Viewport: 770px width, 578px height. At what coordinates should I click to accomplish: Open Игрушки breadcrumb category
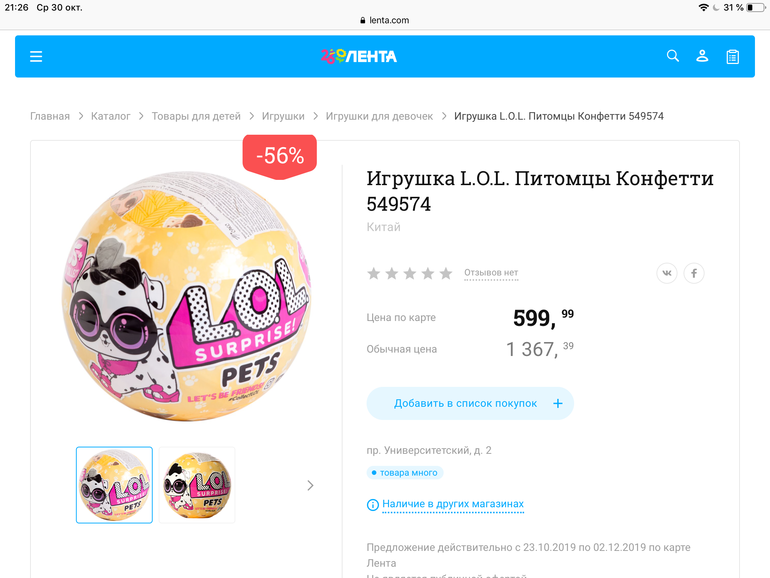pos(283,116)
